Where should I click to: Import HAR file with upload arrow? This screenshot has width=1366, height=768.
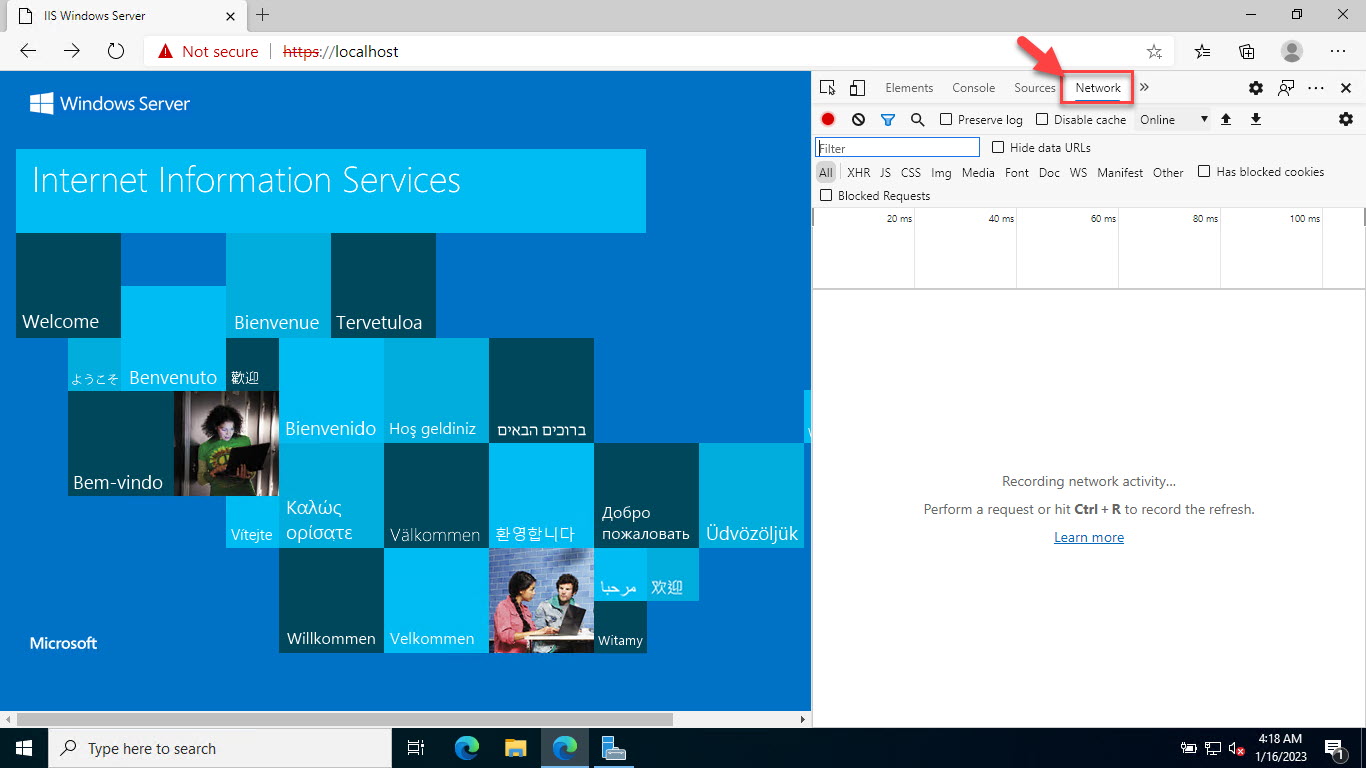click(x=1226, y=119)
